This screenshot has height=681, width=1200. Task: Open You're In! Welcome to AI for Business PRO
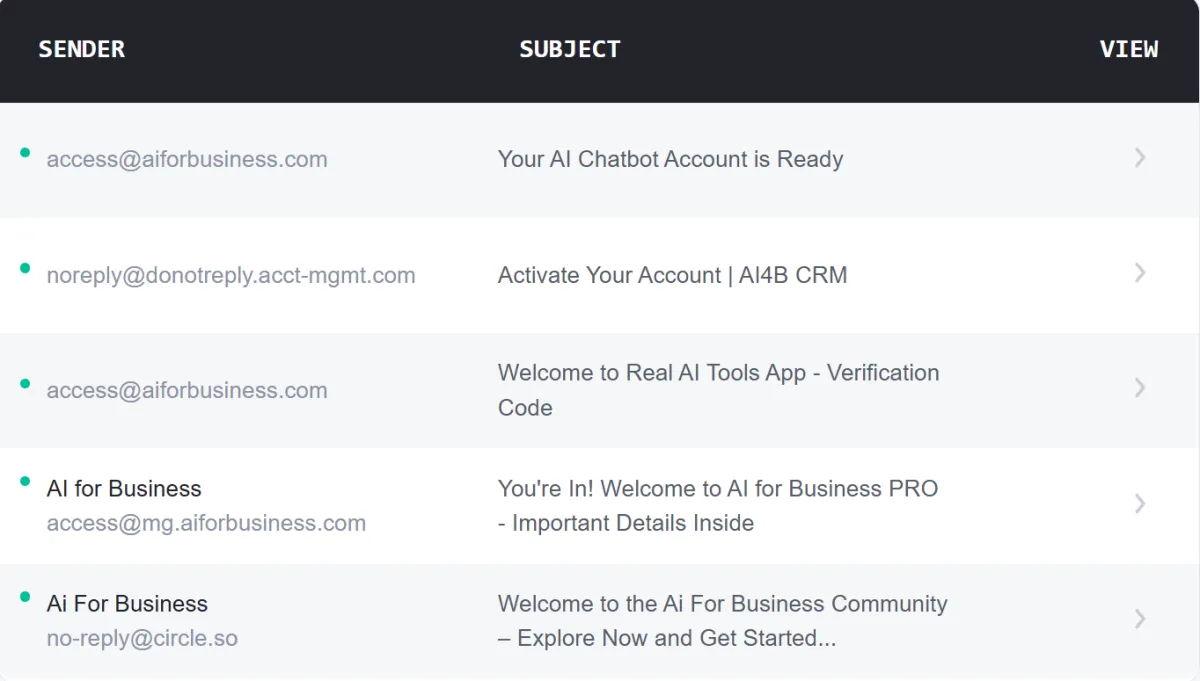pyautogui.click(x=718, y=505)
